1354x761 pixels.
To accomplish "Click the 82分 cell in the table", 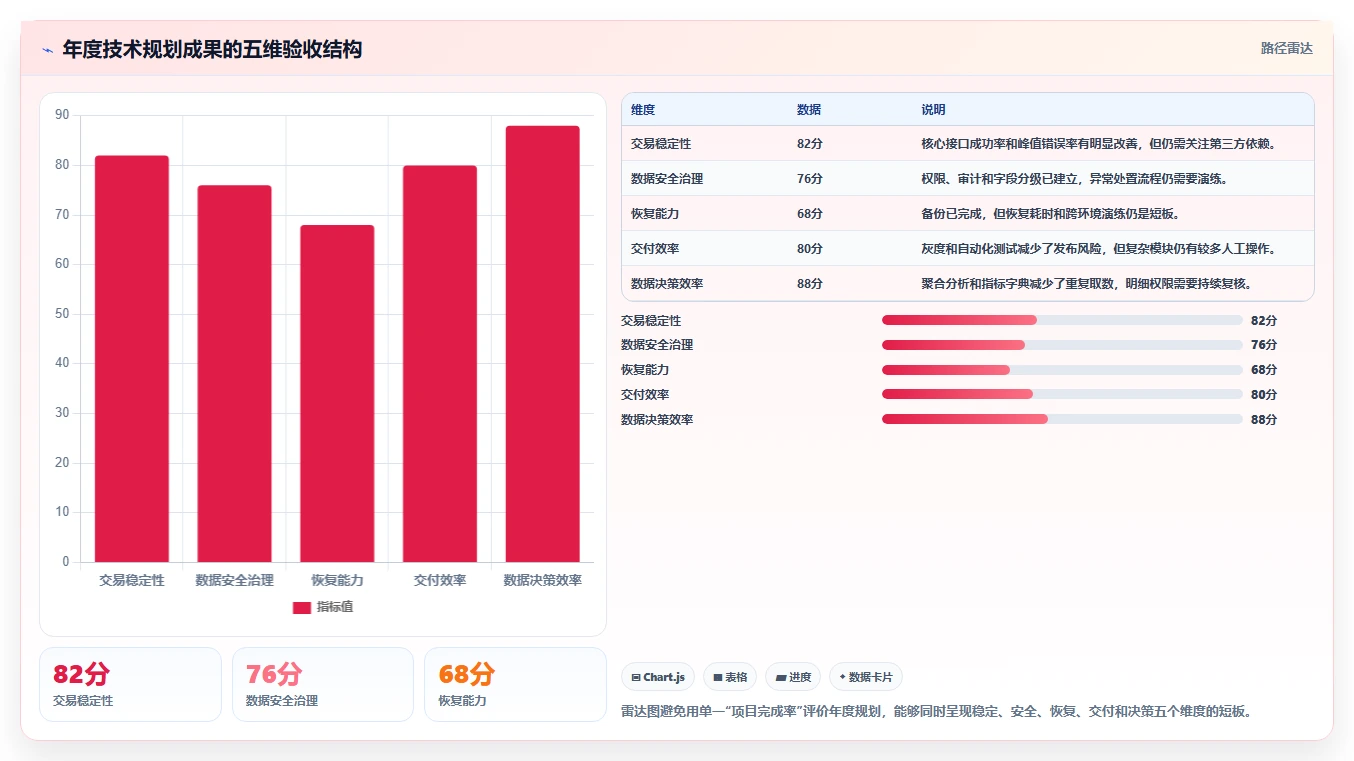I will click(810, 144).
